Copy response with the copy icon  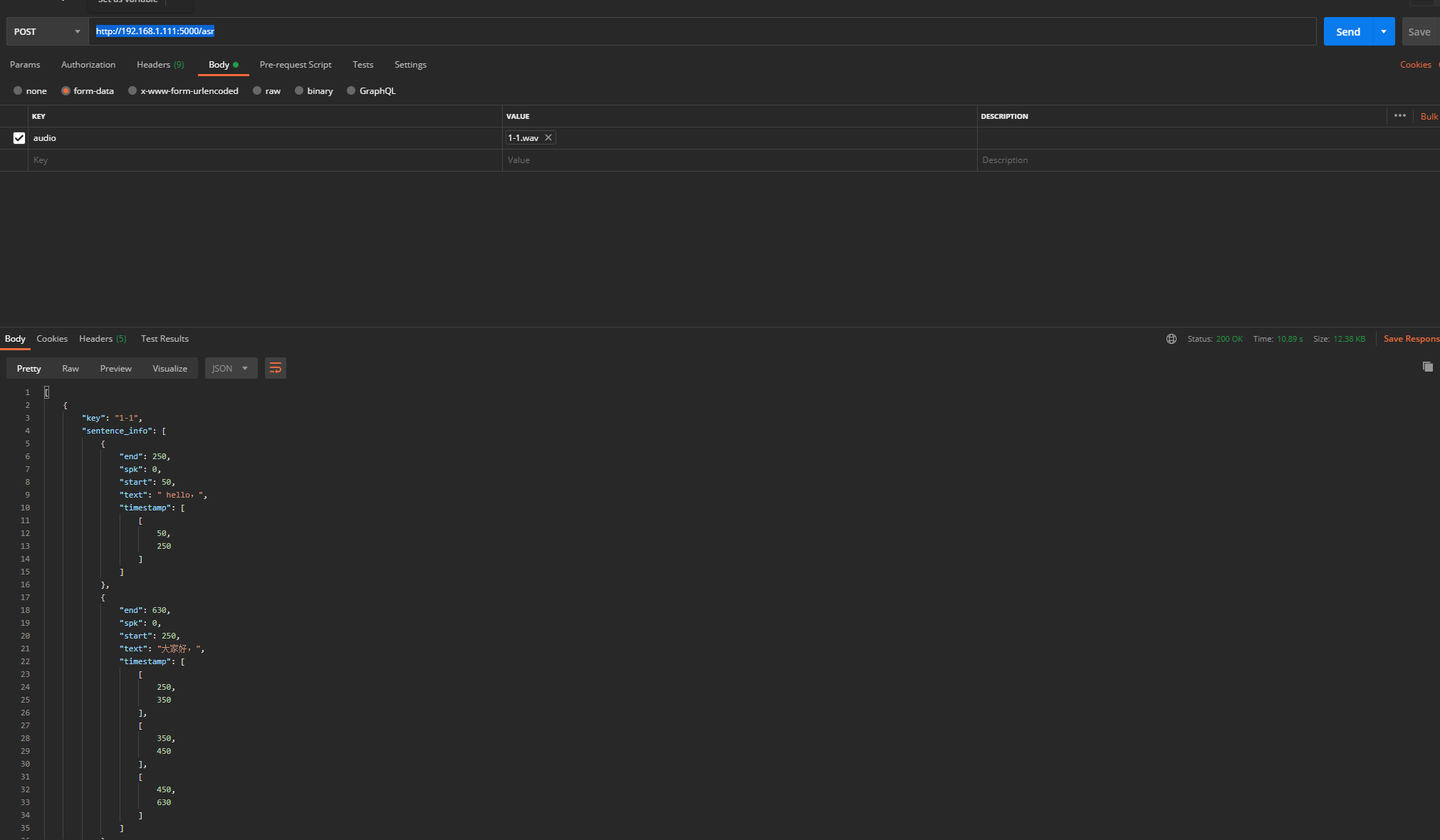click(x=1427, y=367)
